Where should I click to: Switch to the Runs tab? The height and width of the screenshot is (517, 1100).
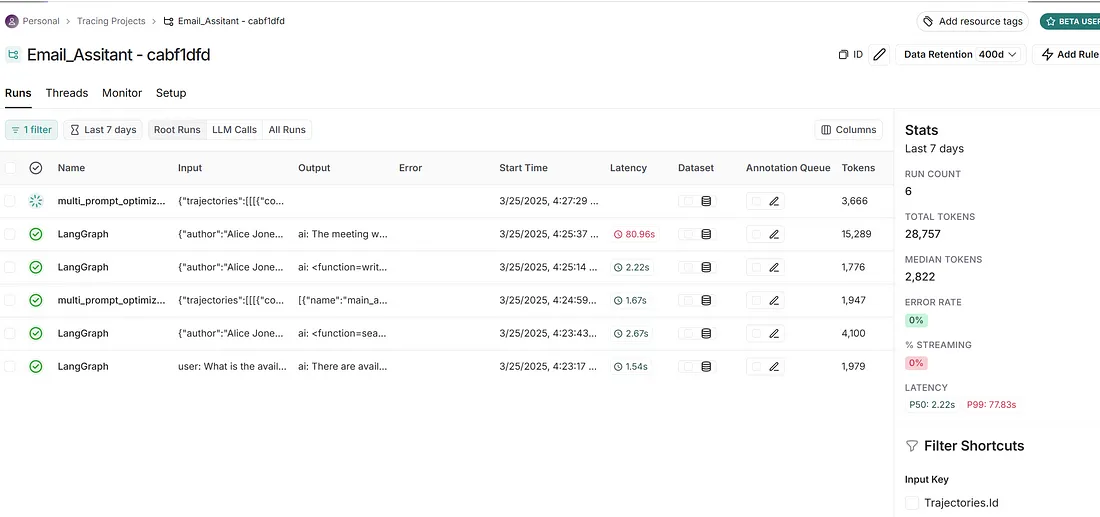coord(18,93)
